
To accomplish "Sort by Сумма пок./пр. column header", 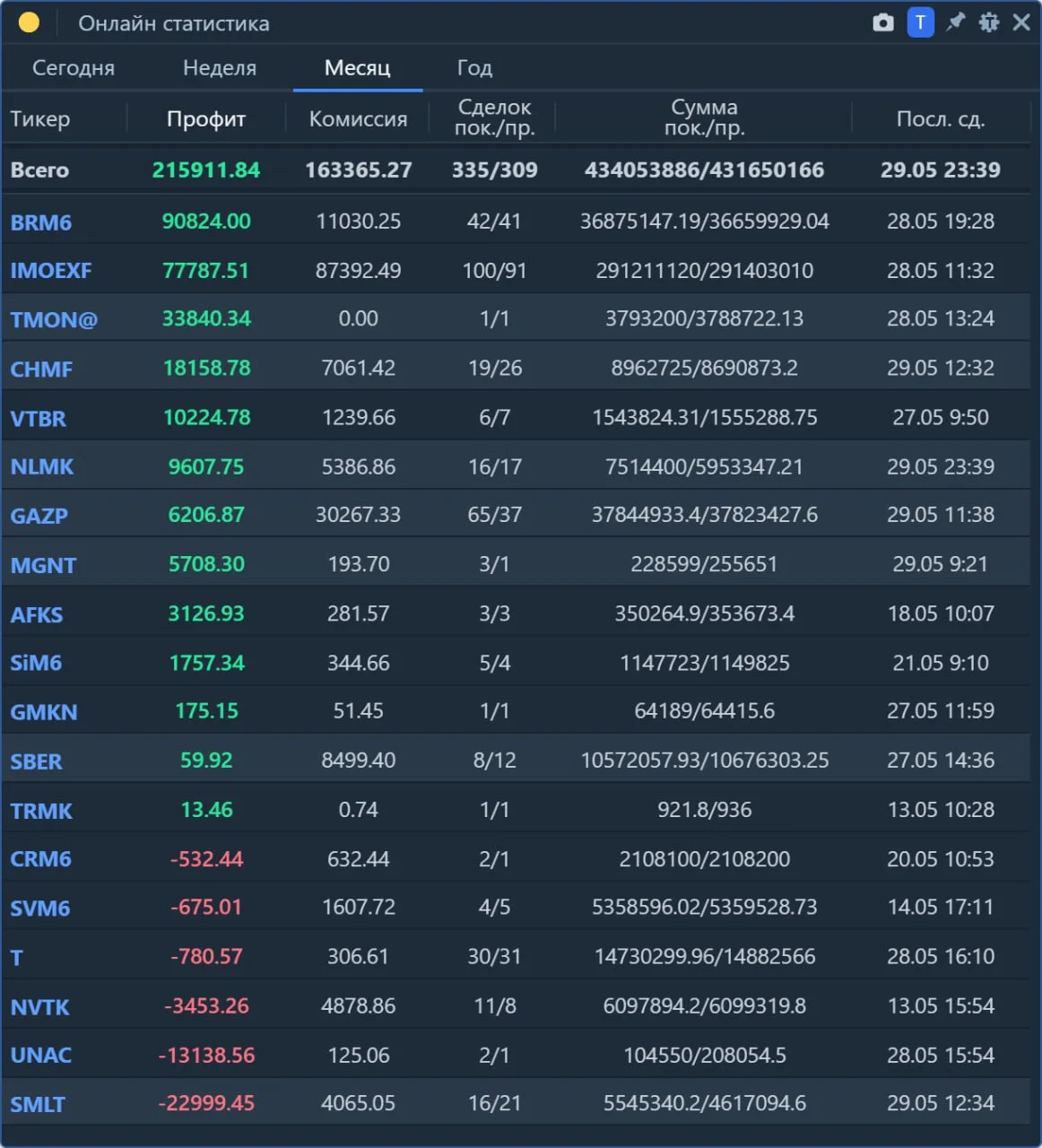I will click(x=704, y=117).
